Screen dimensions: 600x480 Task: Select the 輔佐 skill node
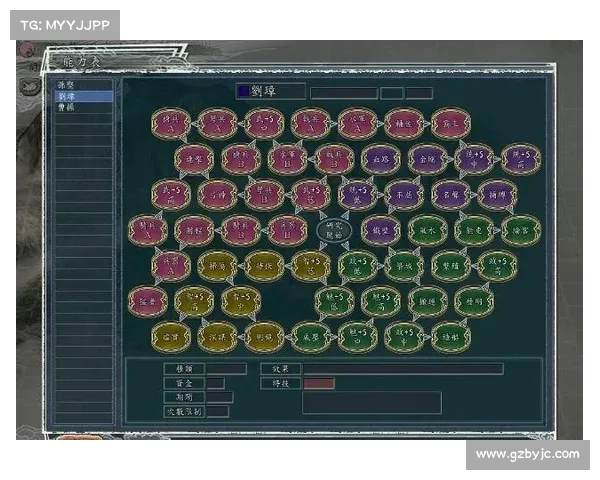click(x=404, y=124)
